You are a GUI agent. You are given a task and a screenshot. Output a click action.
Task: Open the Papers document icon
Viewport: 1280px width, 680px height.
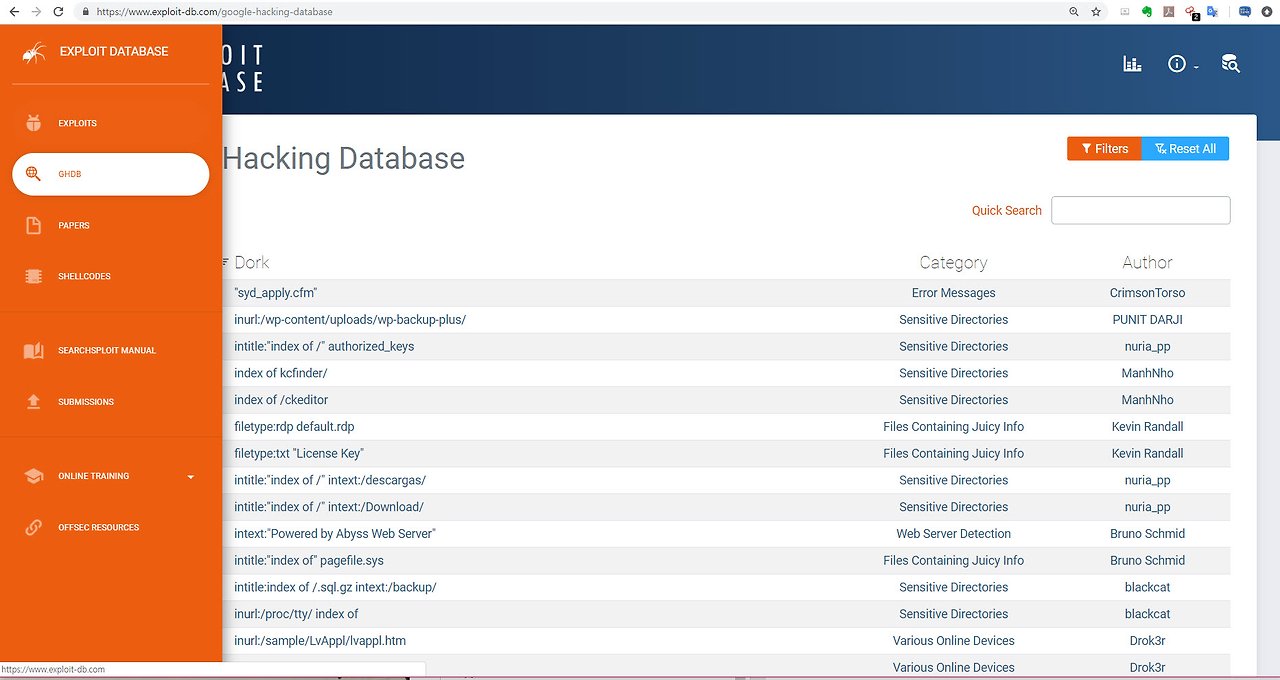click(x=34, y=225)
